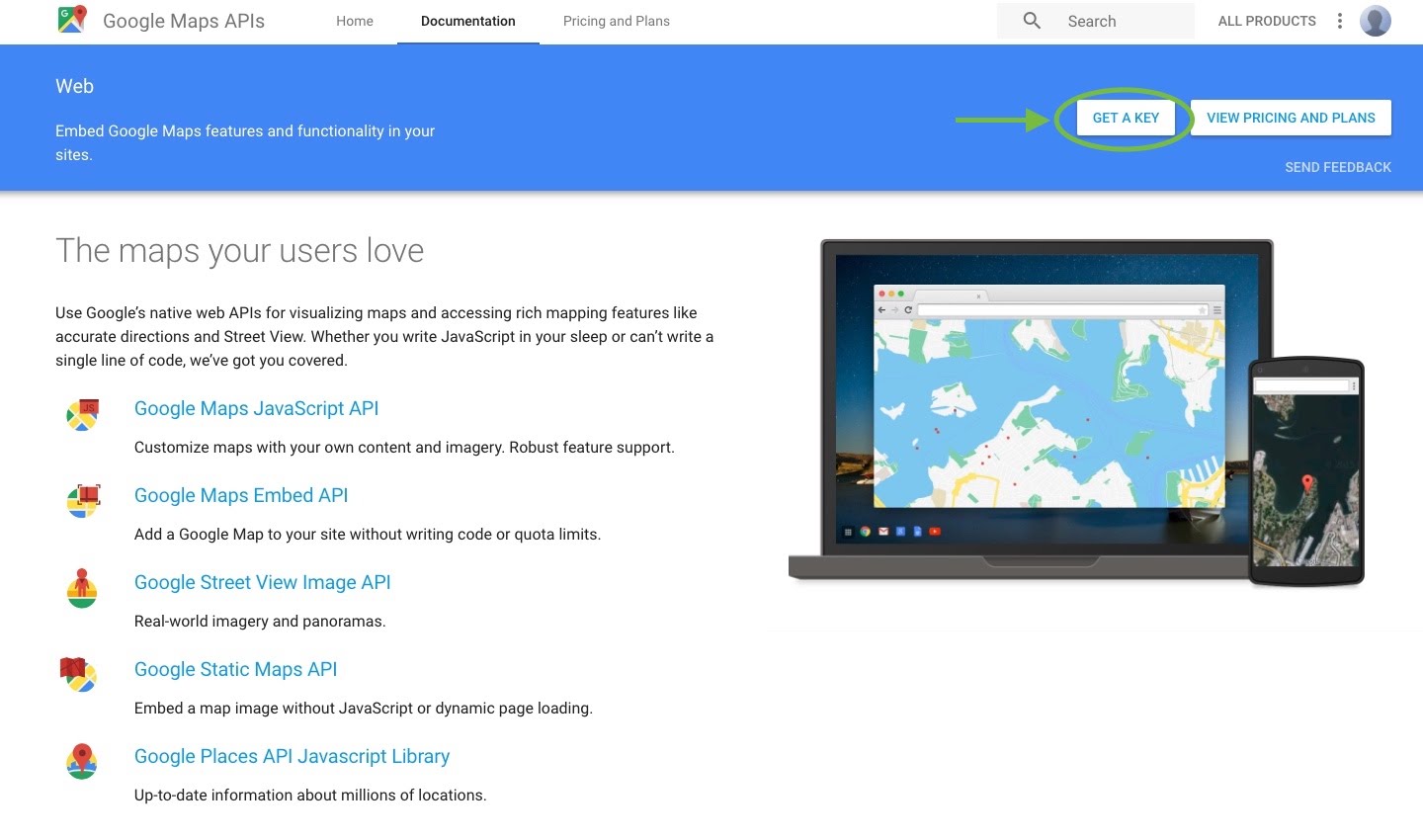The width and height of the screenshot is (1423, 840).
Task: Open the ALL PRODUCTS menu
Action: (1267, 21)
